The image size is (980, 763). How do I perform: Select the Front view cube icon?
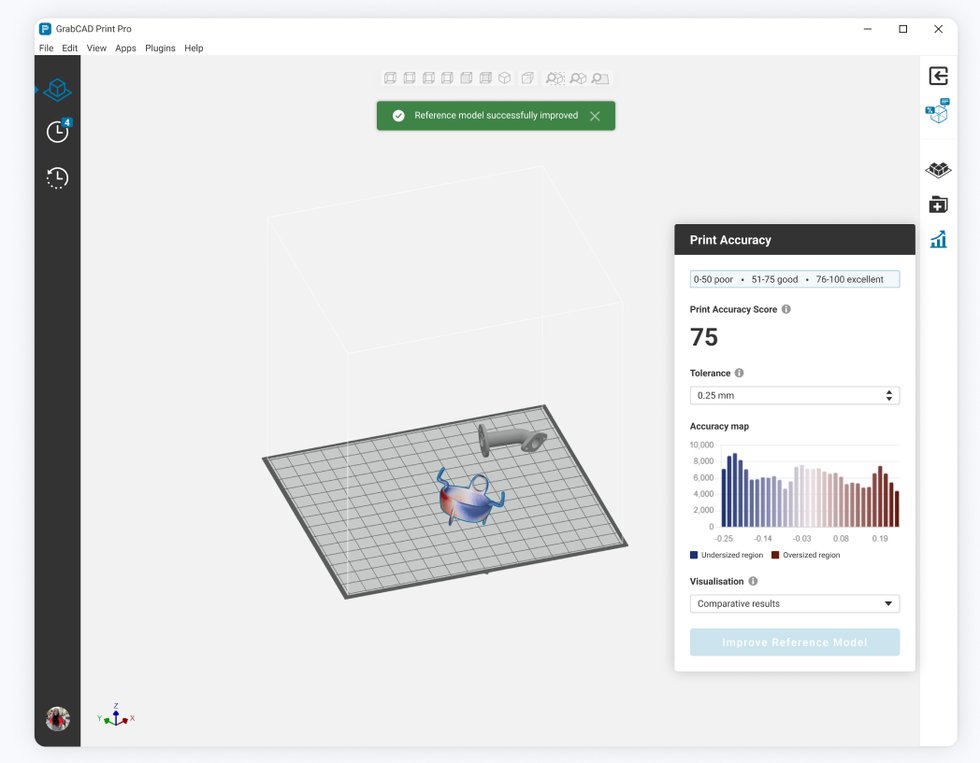coord(390,78)
